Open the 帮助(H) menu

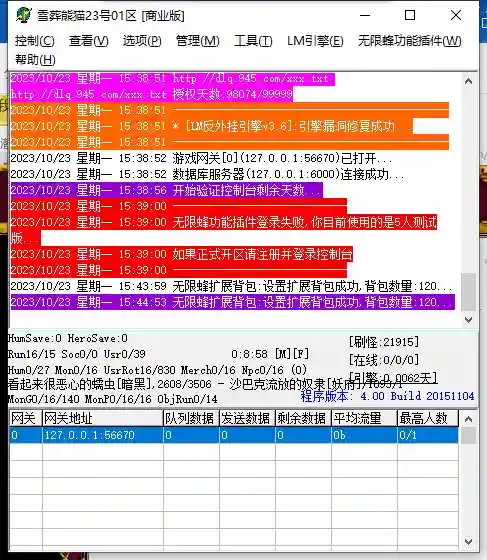(x=35, y=60)
